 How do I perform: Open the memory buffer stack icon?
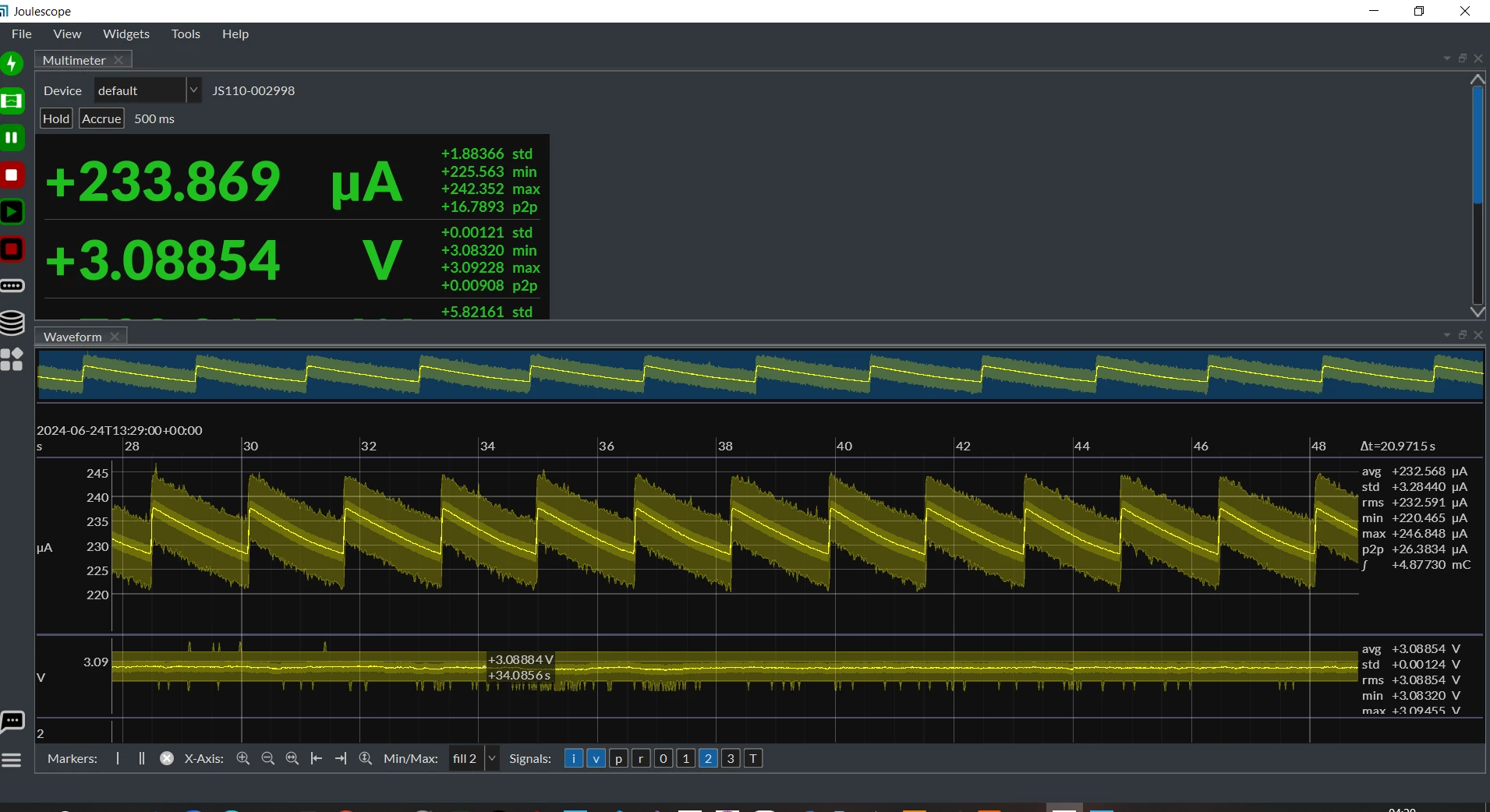tap(12, 323)
